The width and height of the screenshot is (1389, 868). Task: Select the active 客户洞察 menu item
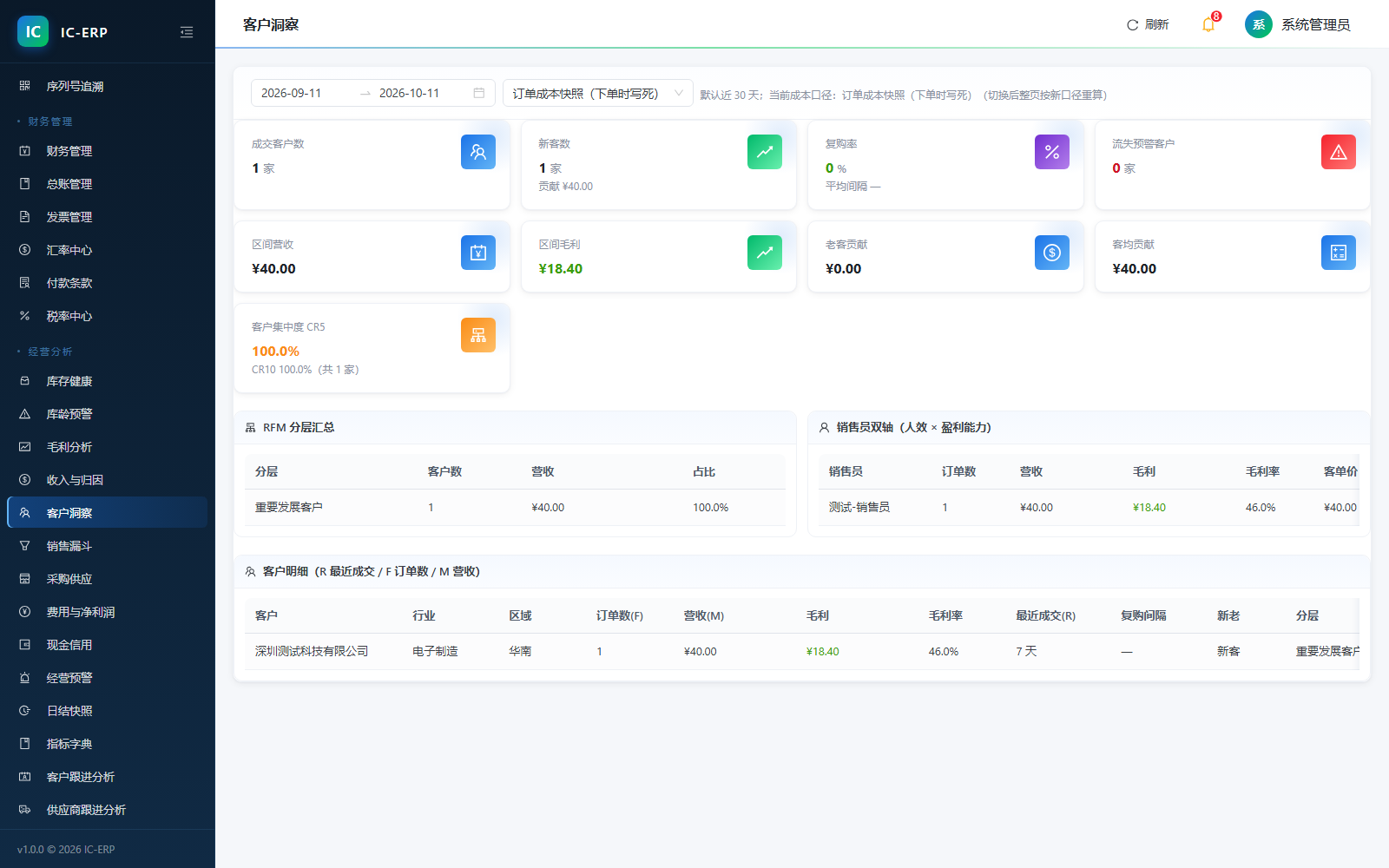[108, 513]
